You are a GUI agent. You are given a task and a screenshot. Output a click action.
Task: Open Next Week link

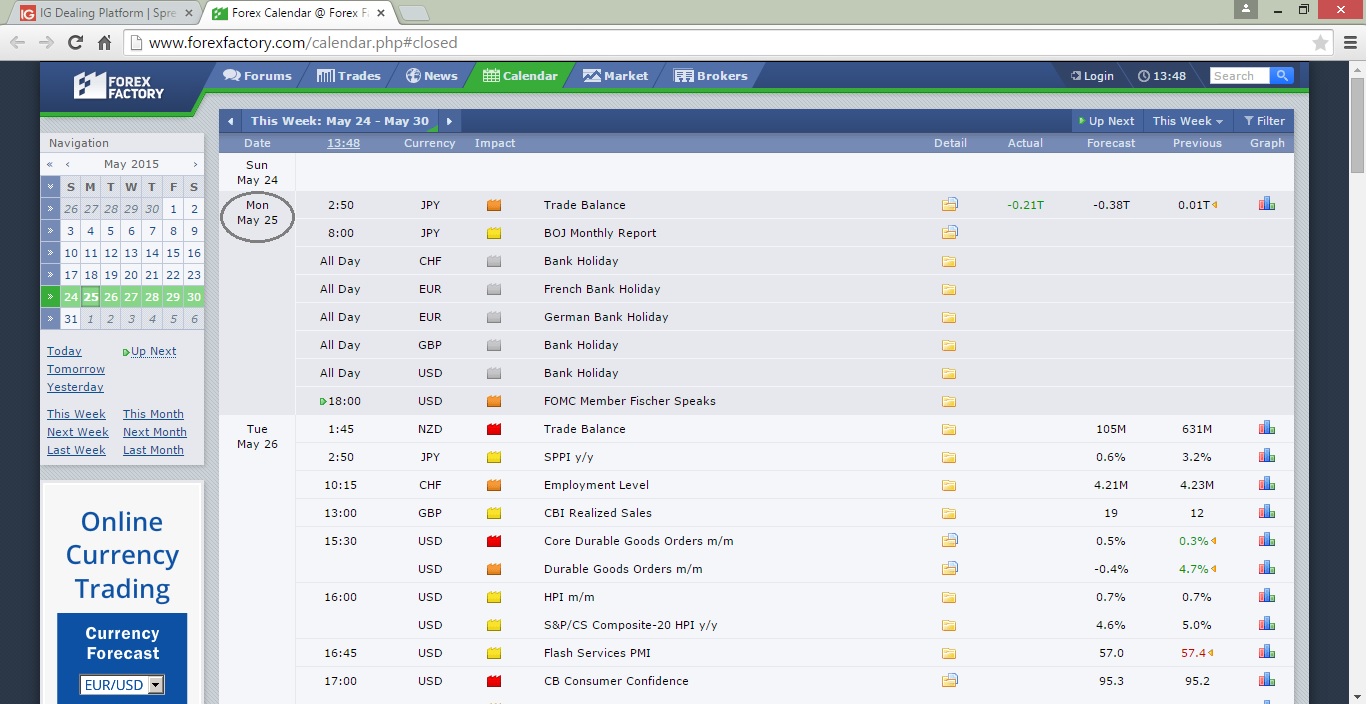[x=78, y=432]
